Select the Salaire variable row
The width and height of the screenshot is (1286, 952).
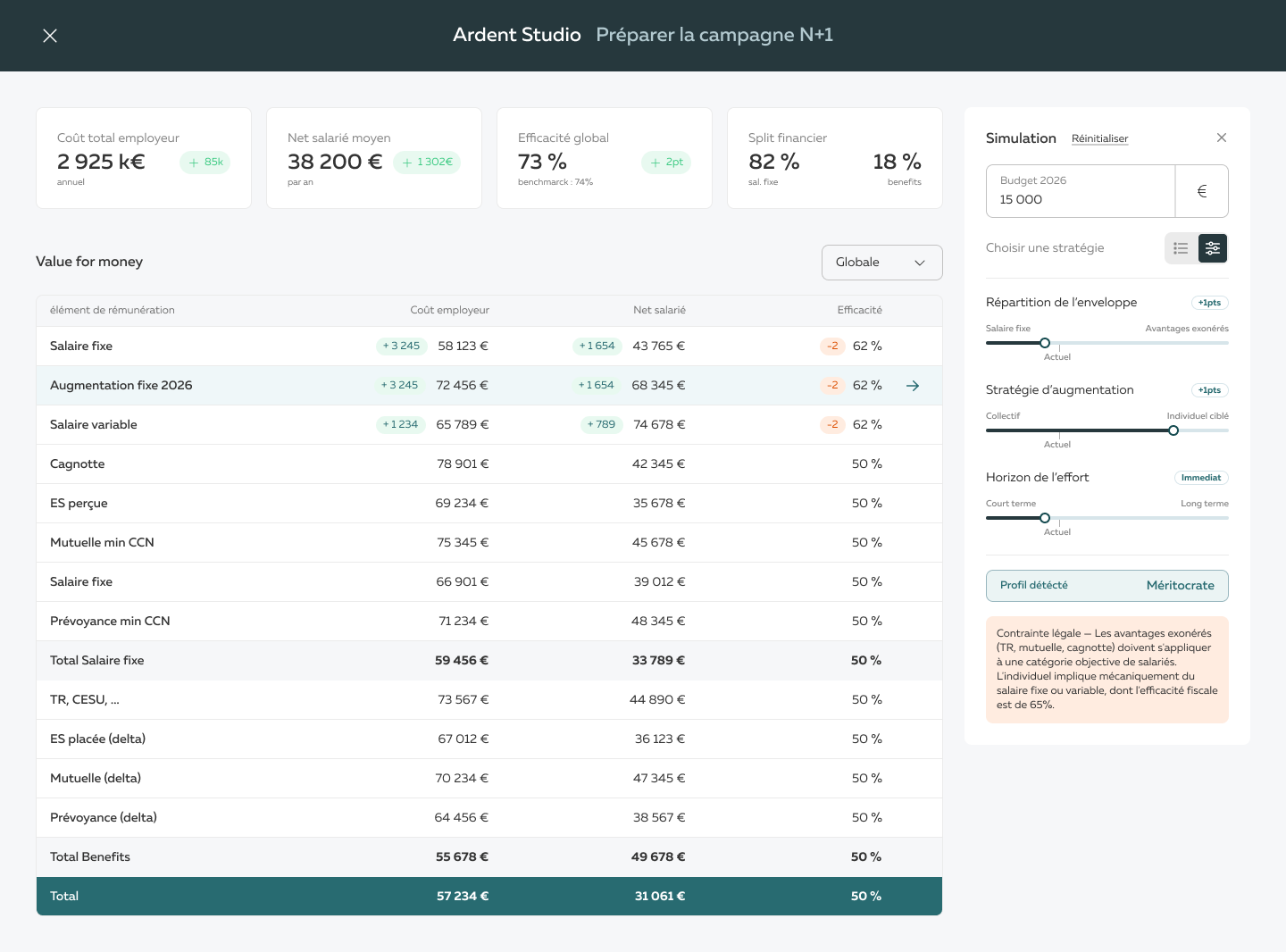coord(489,425)
